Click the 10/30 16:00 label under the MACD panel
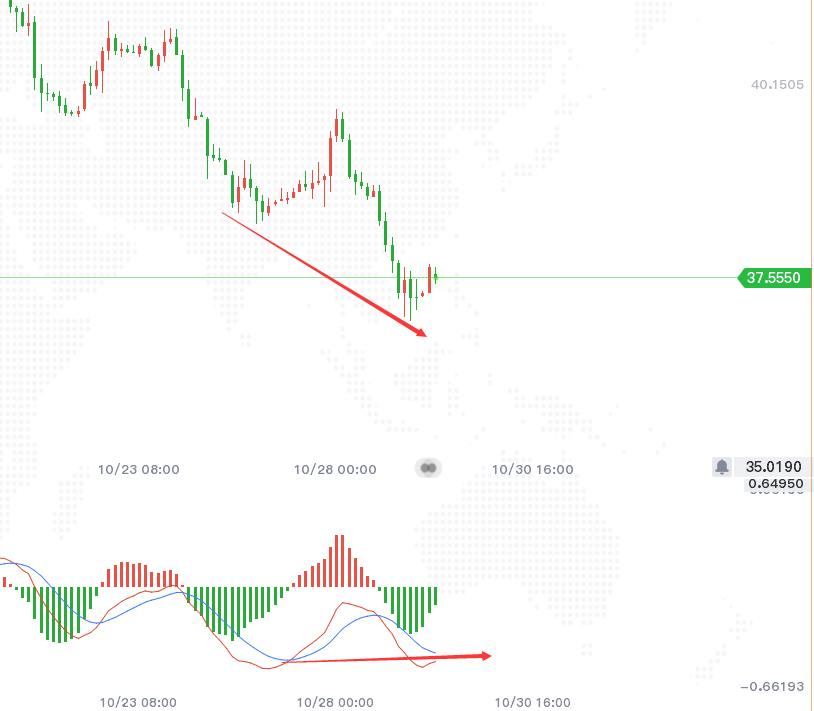Image resolution: width=814 pixels, height=711 pixels. tap(533, 703)
